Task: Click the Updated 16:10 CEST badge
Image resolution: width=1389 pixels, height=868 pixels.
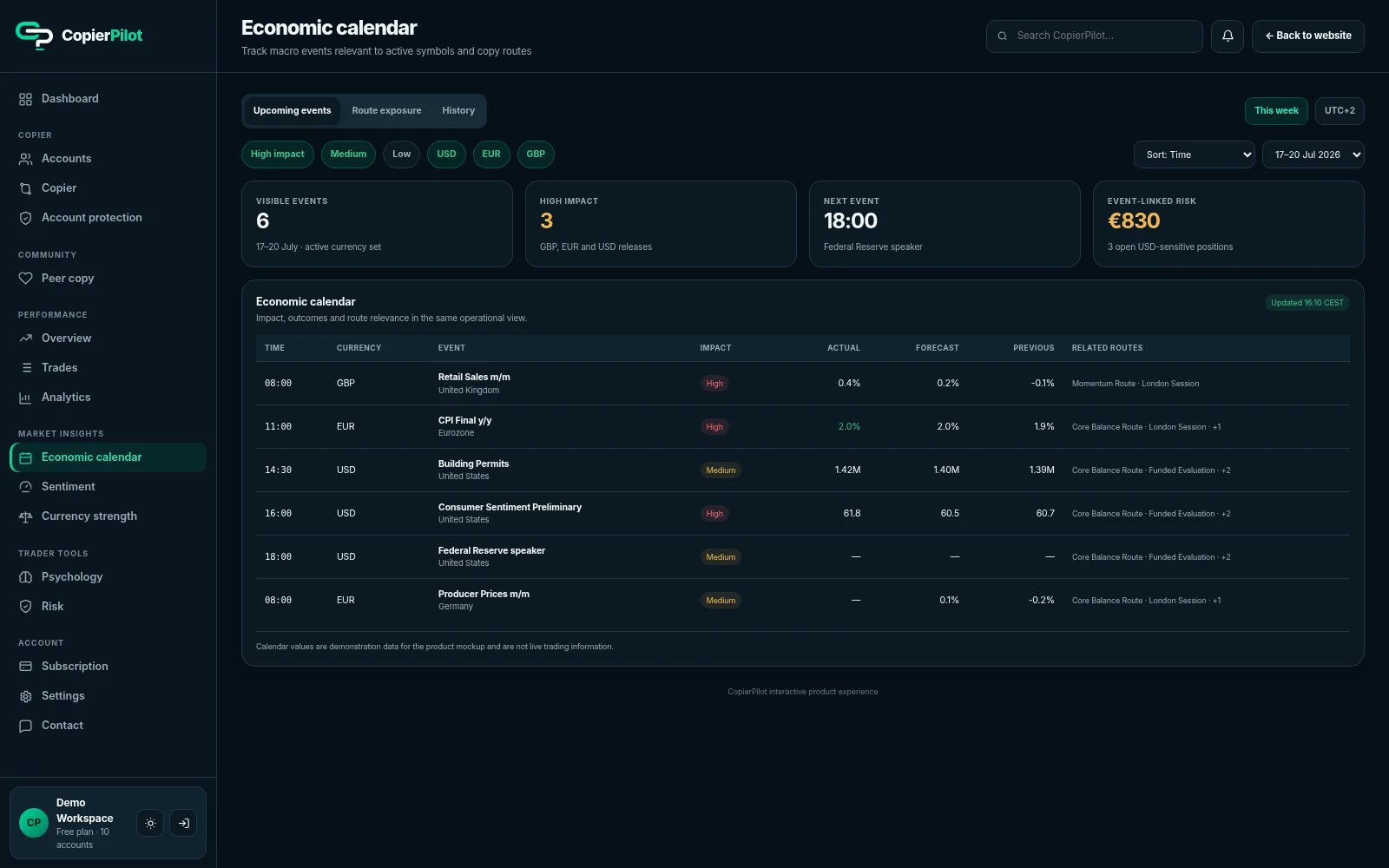Action: pyautogui.click(x=1307, y=303)
